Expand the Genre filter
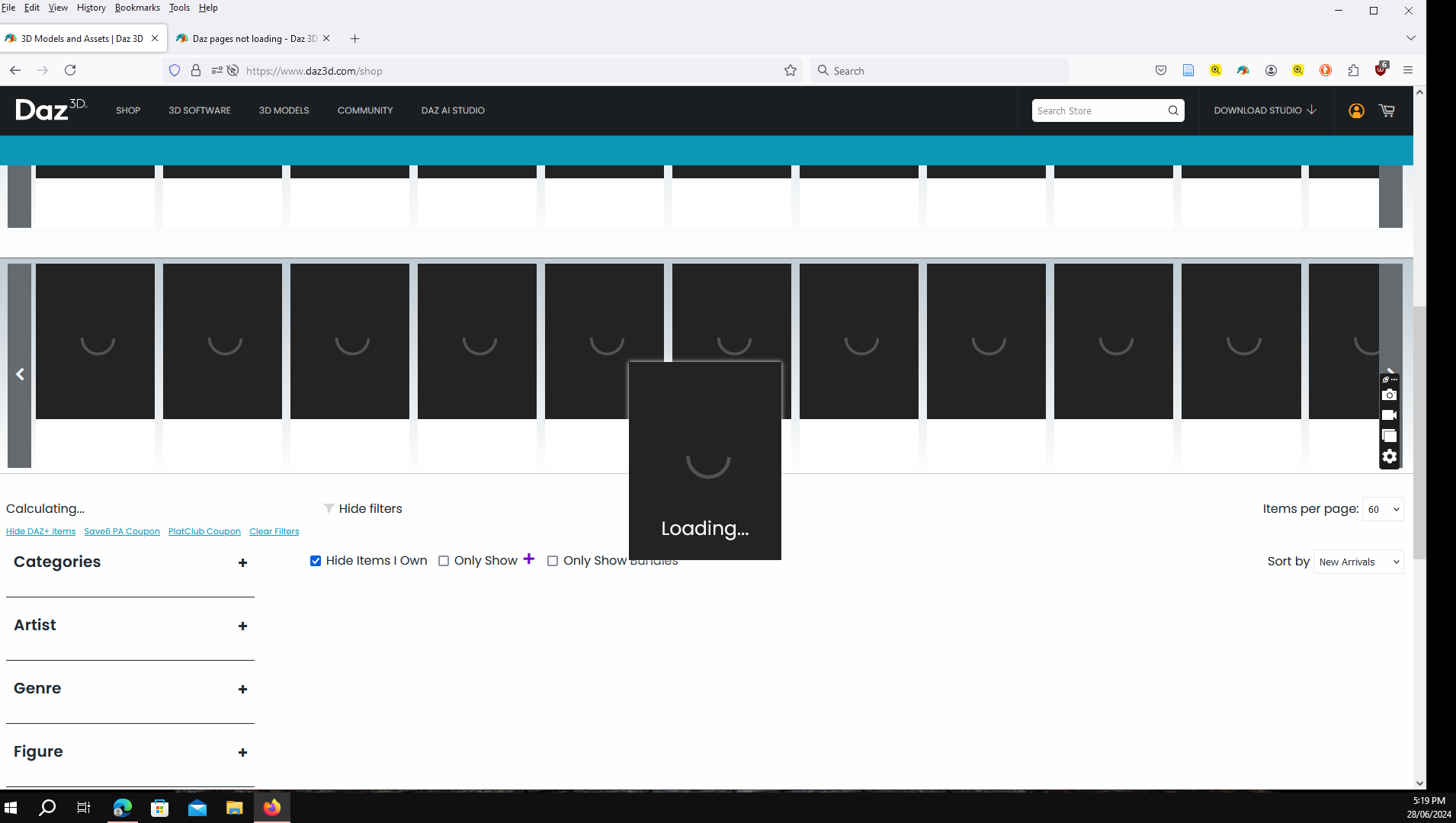Screen dimensions: 1456x823 (x=242, y=689)
